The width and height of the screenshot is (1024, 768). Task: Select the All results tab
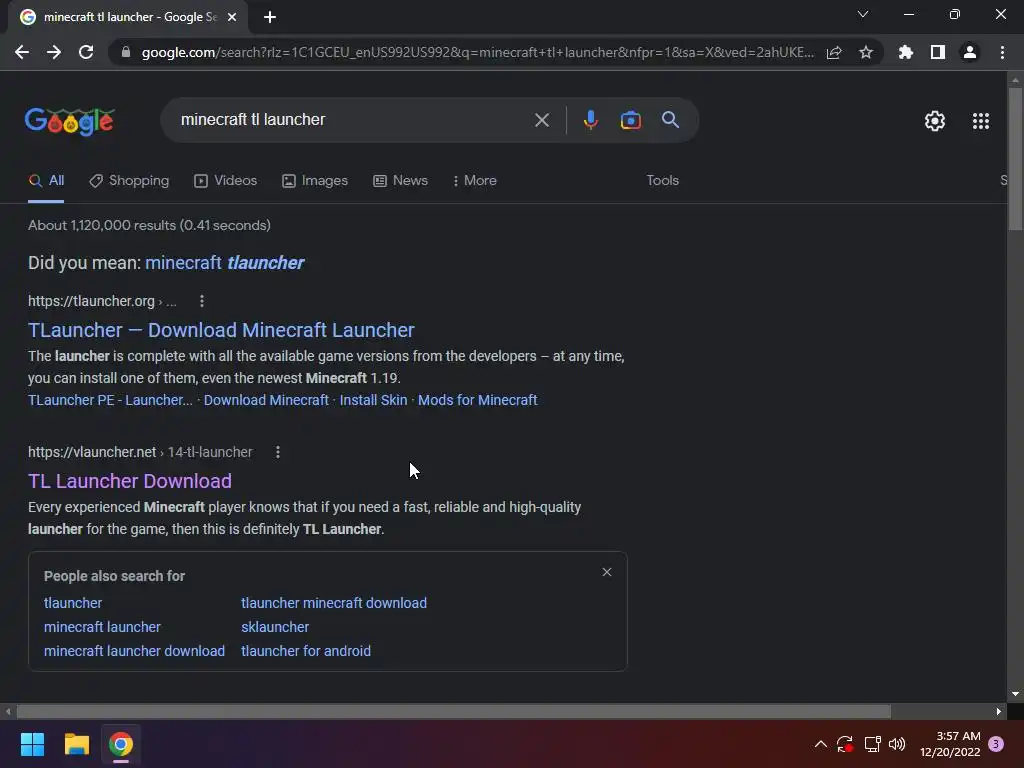(x=46, y=181)
